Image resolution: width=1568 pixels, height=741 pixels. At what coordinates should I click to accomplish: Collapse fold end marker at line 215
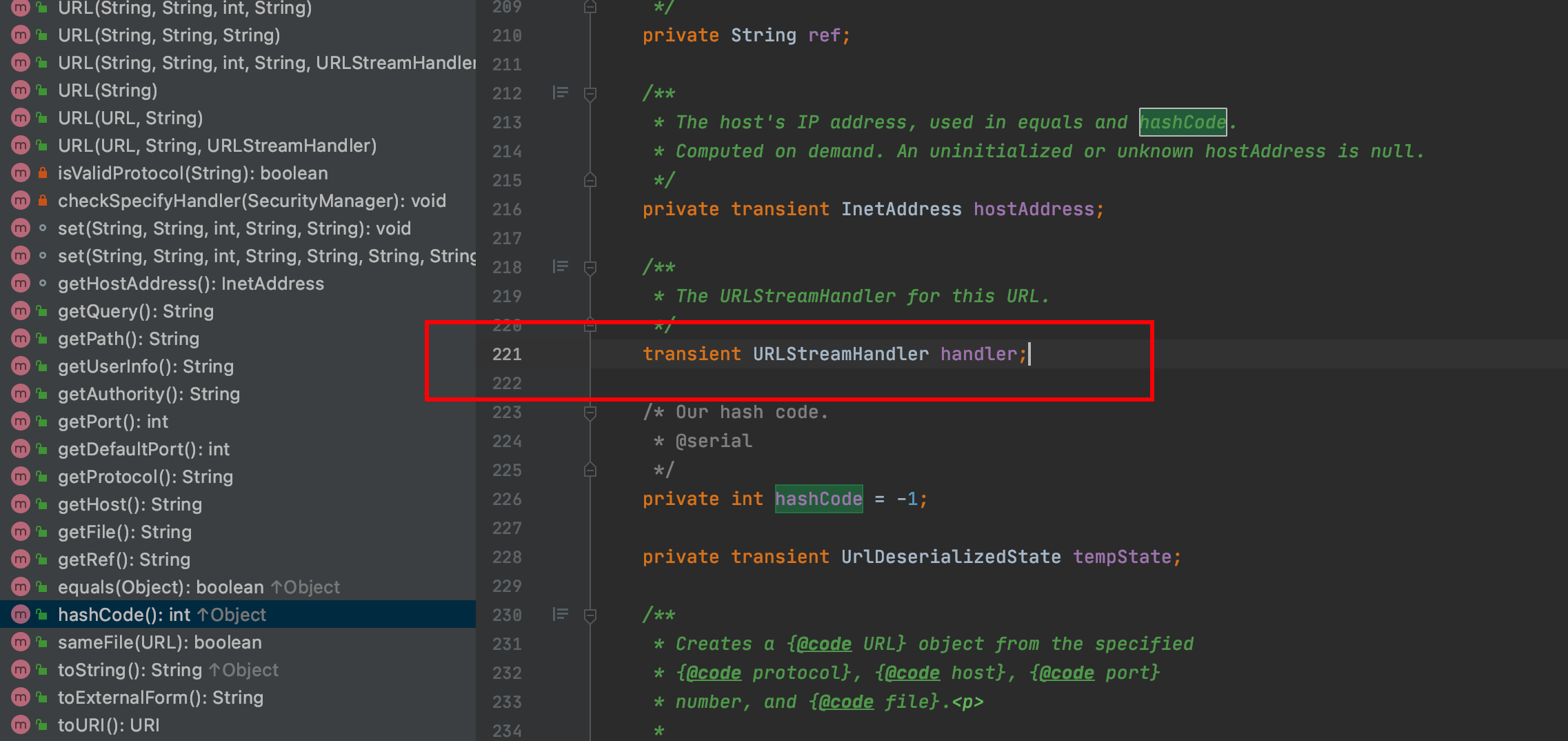590,180
